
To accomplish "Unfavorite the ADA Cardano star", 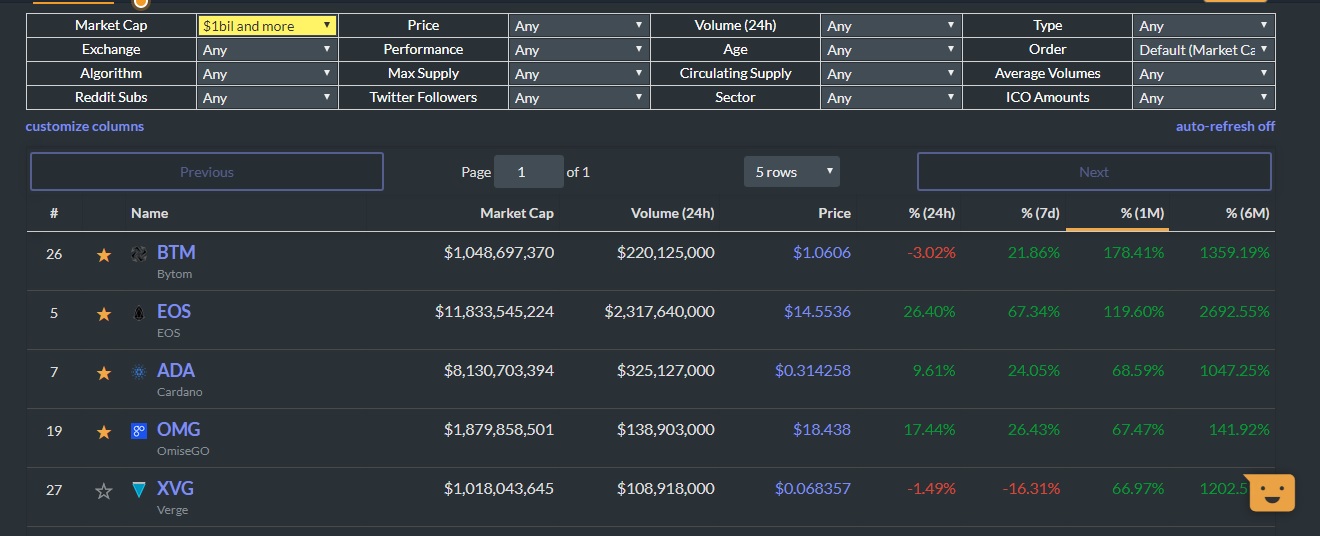I will pos(103,373).
